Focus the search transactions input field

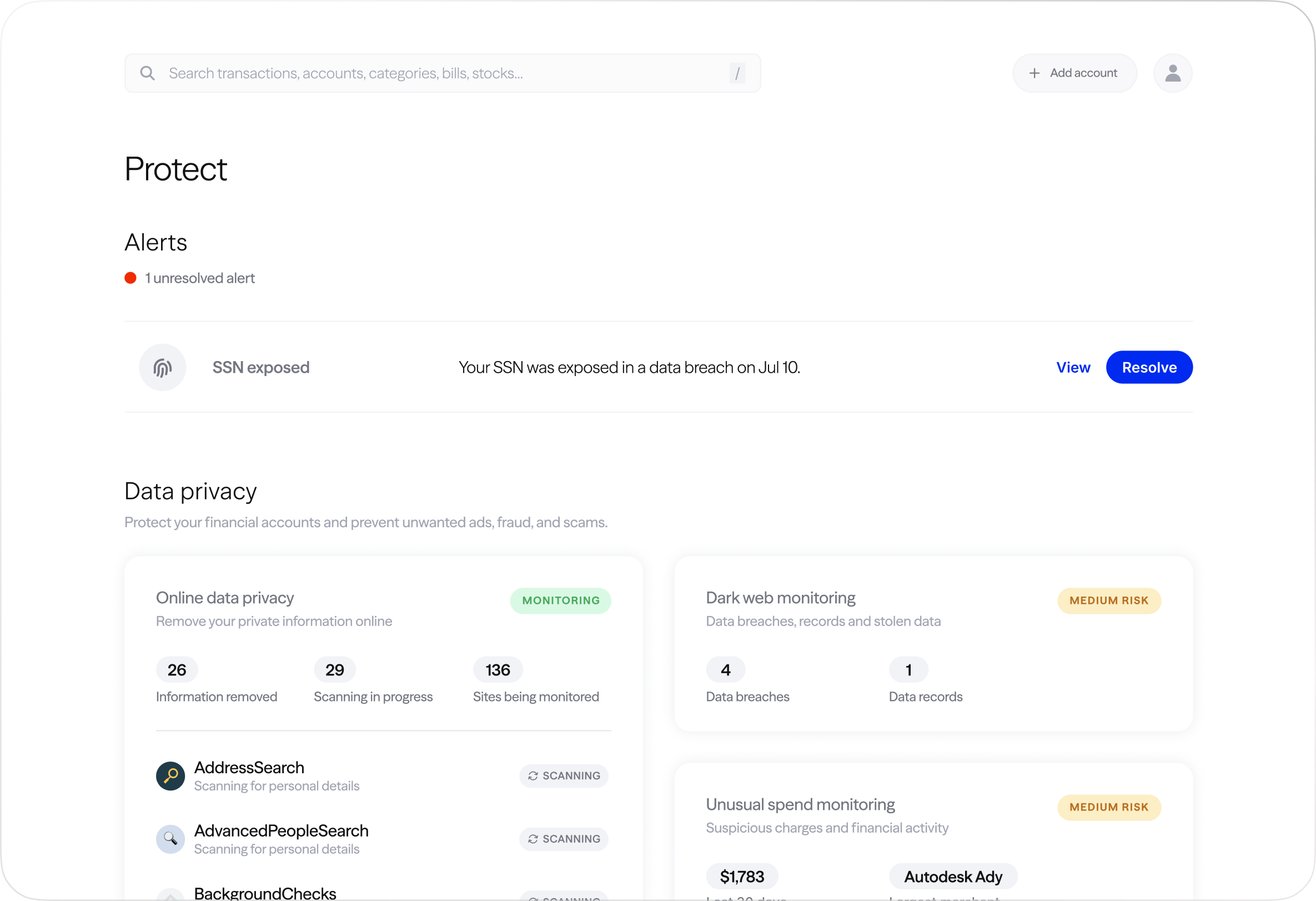441,73
